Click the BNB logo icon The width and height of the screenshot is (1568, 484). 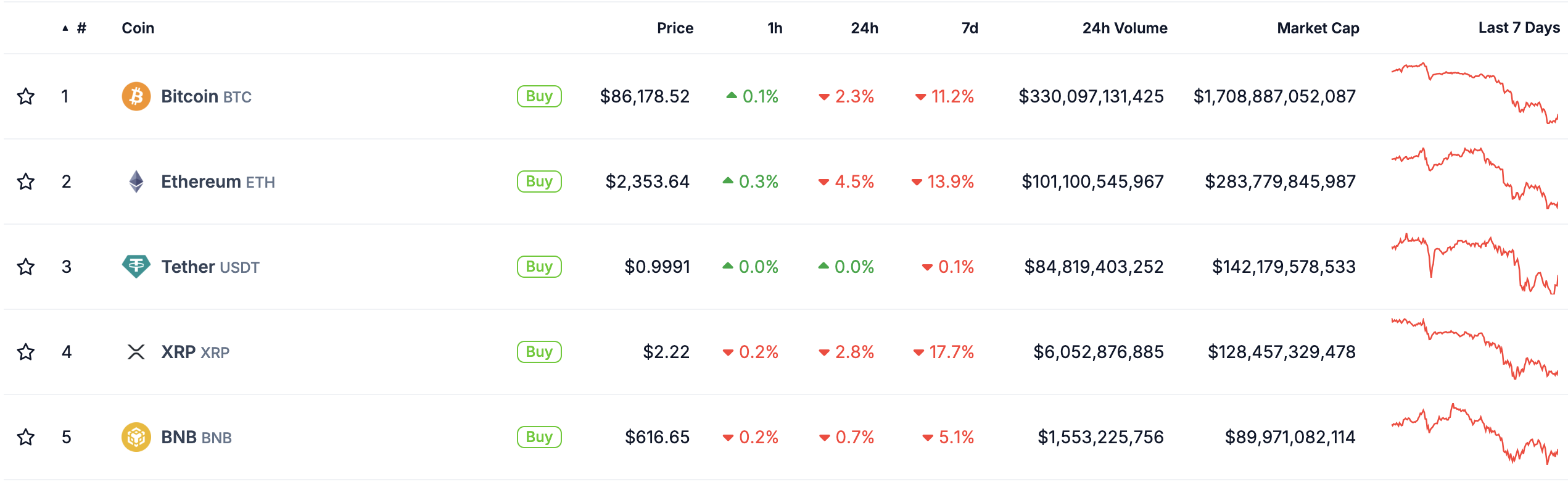click(136, 437)
